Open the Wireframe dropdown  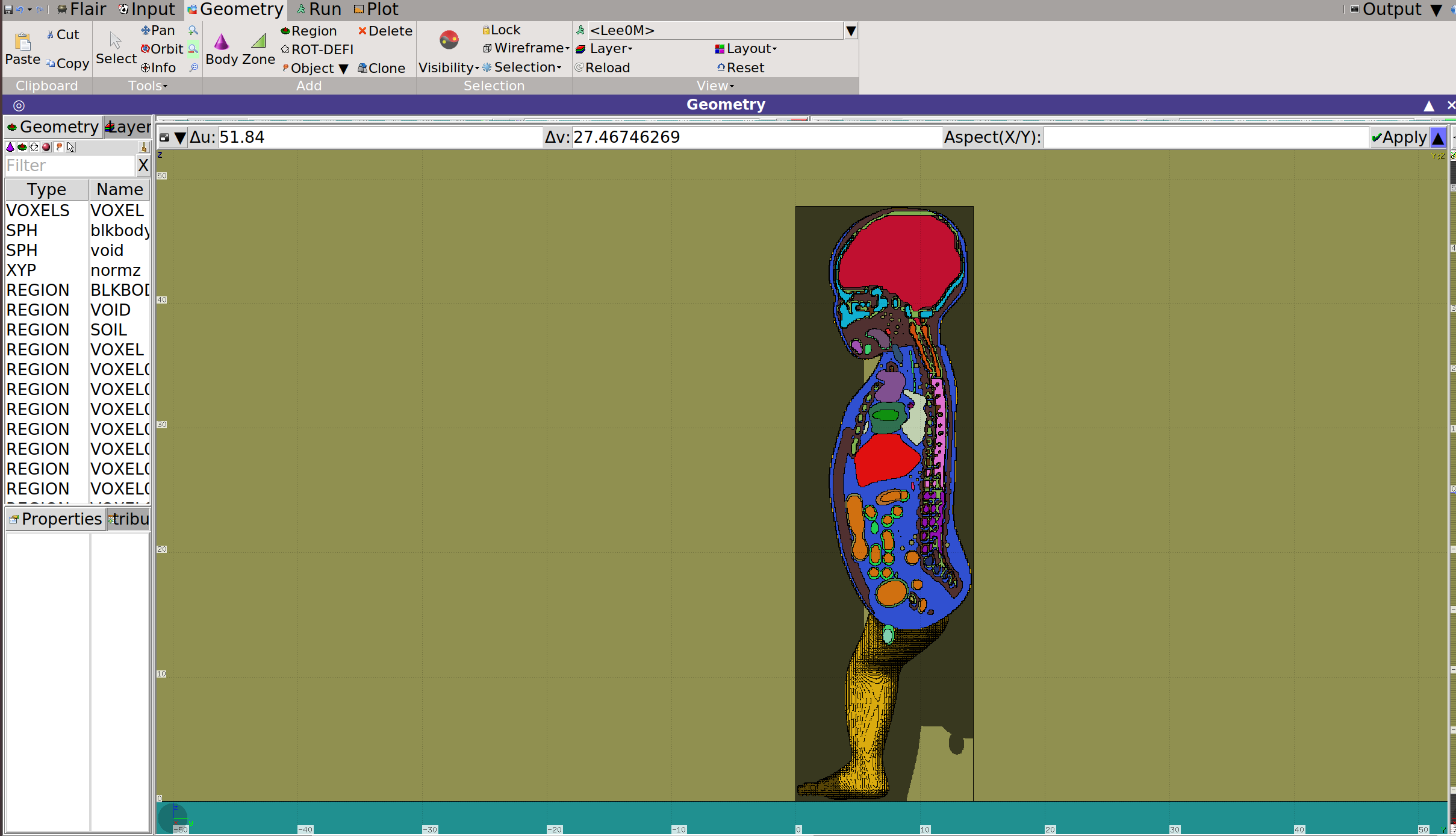pos(526,48)
